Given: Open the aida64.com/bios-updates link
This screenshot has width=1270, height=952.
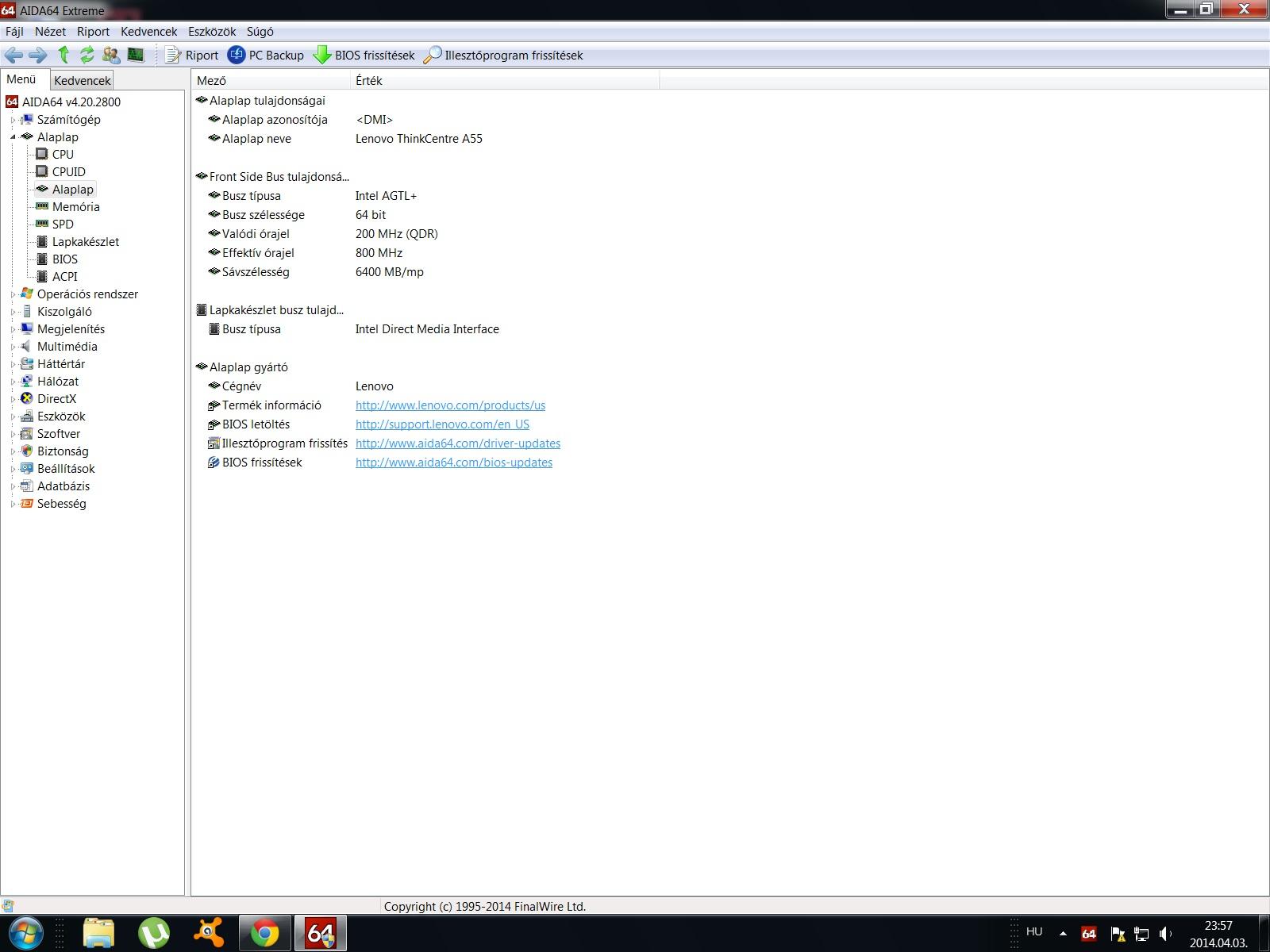Looking at the screenshot, I should [454, 463].
